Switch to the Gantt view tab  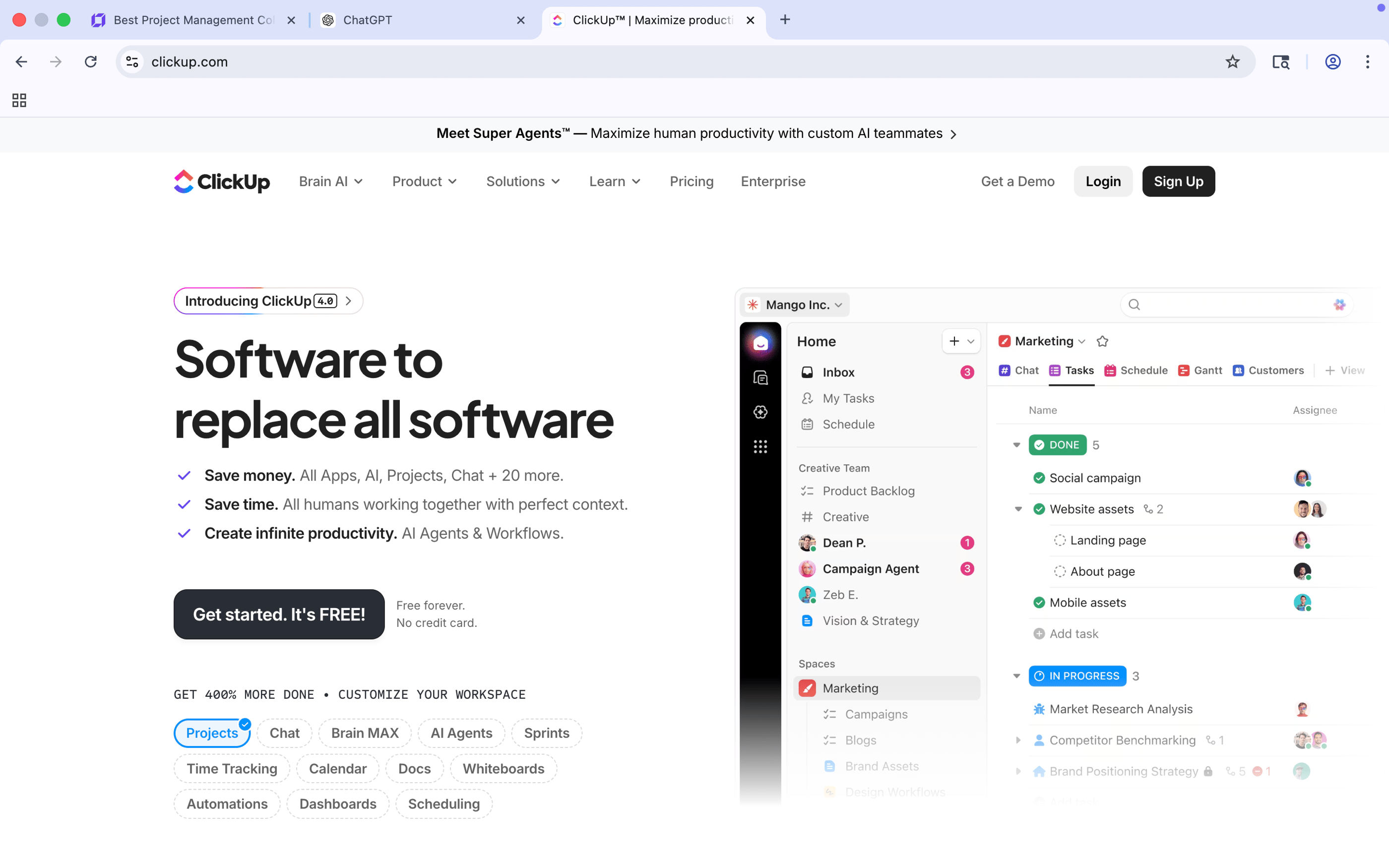[1200, 371]
